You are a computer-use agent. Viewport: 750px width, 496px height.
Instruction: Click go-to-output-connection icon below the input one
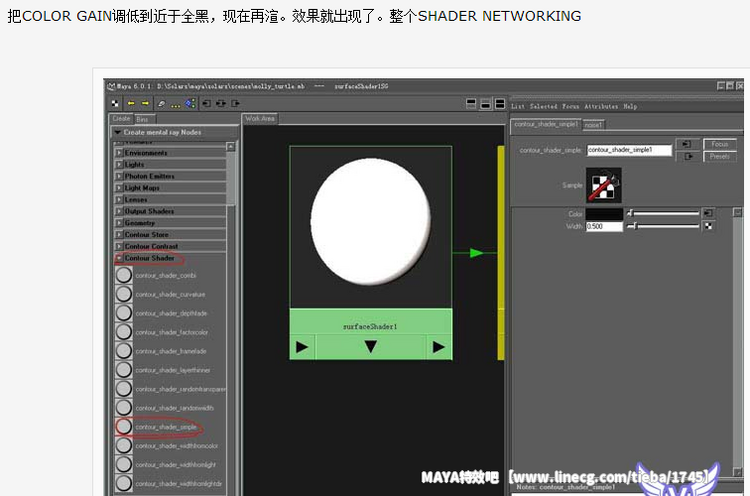(x=687, y=156)
